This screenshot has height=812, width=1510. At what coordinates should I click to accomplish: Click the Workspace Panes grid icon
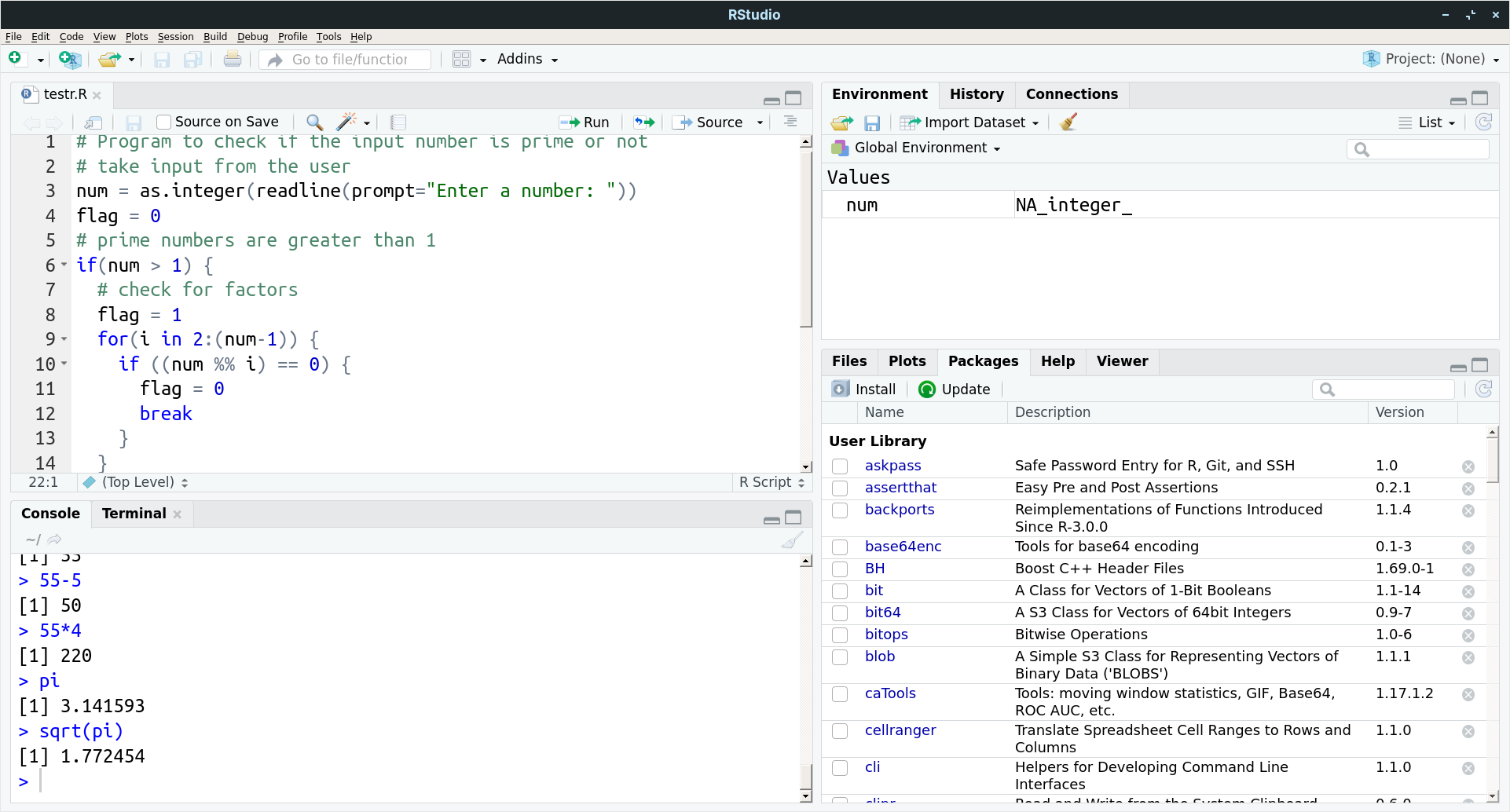tap(461, 59)
